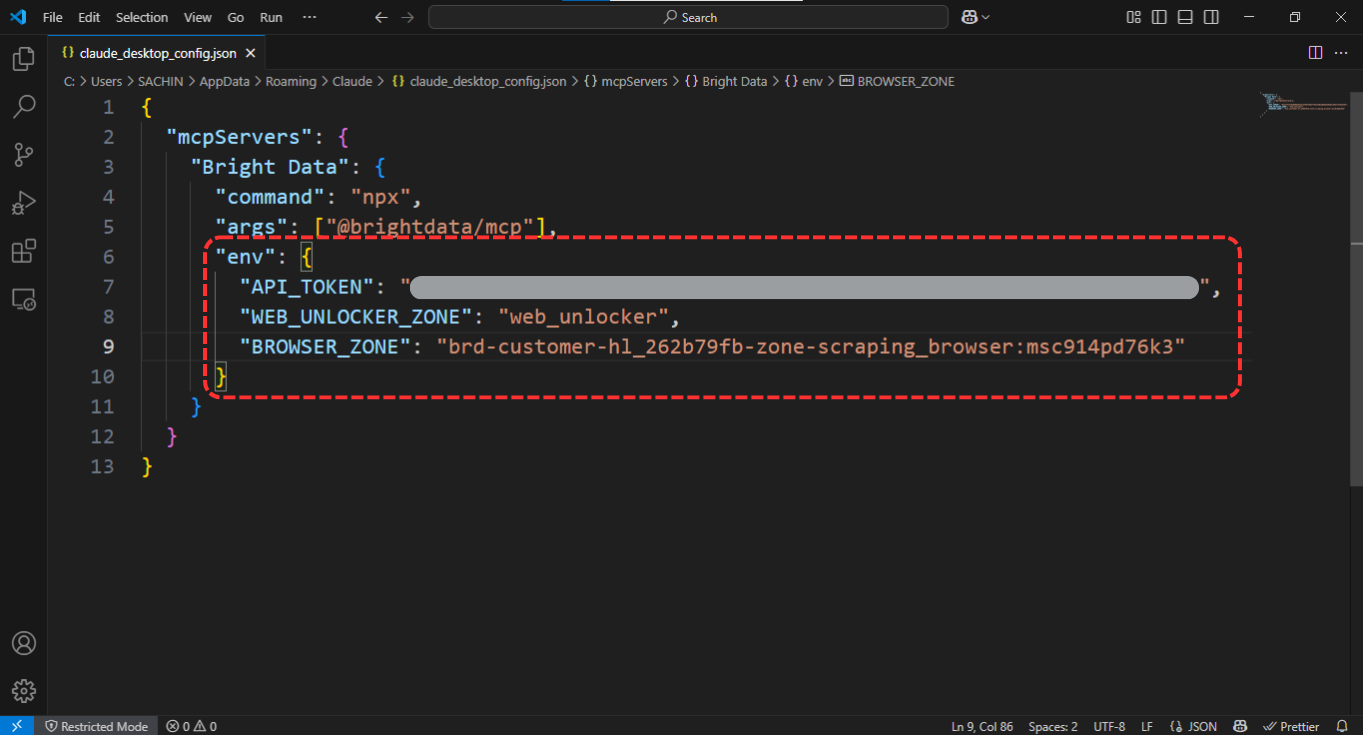
Task: Close the claude_desktop_config.json tab
Action: click(x=250, y=53)
